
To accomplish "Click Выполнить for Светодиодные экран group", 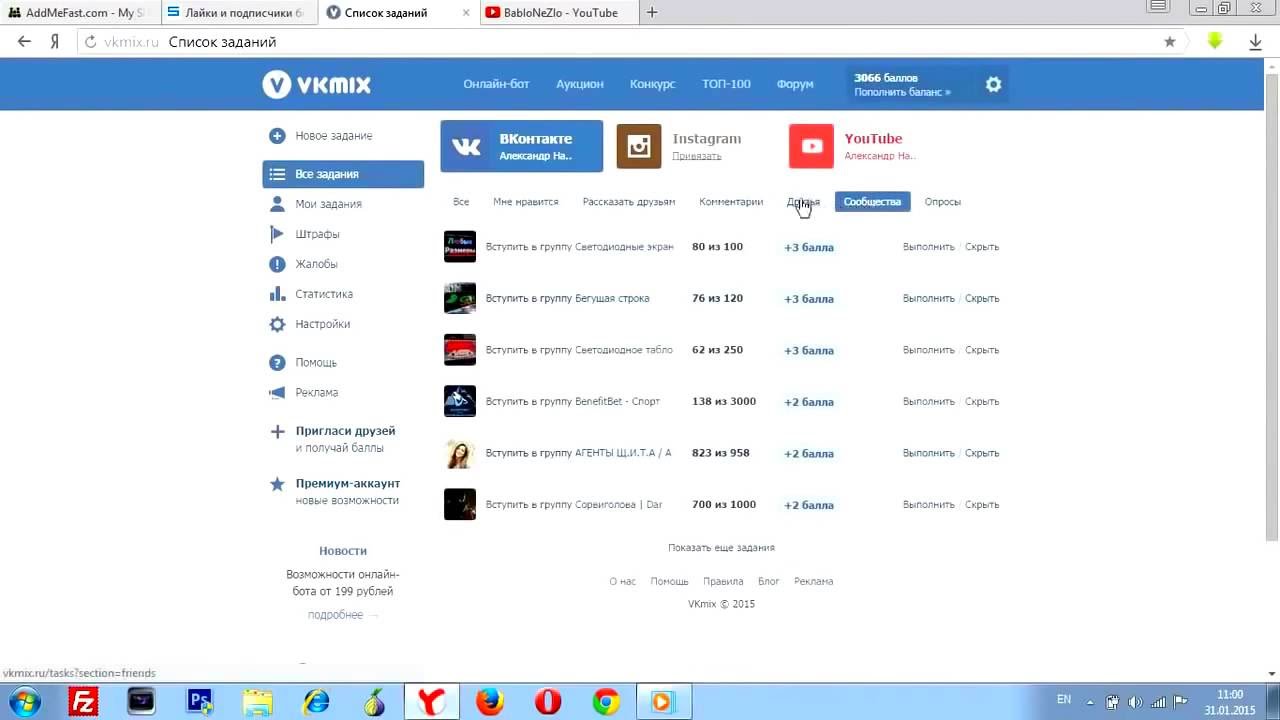I will tap(929, 247).
